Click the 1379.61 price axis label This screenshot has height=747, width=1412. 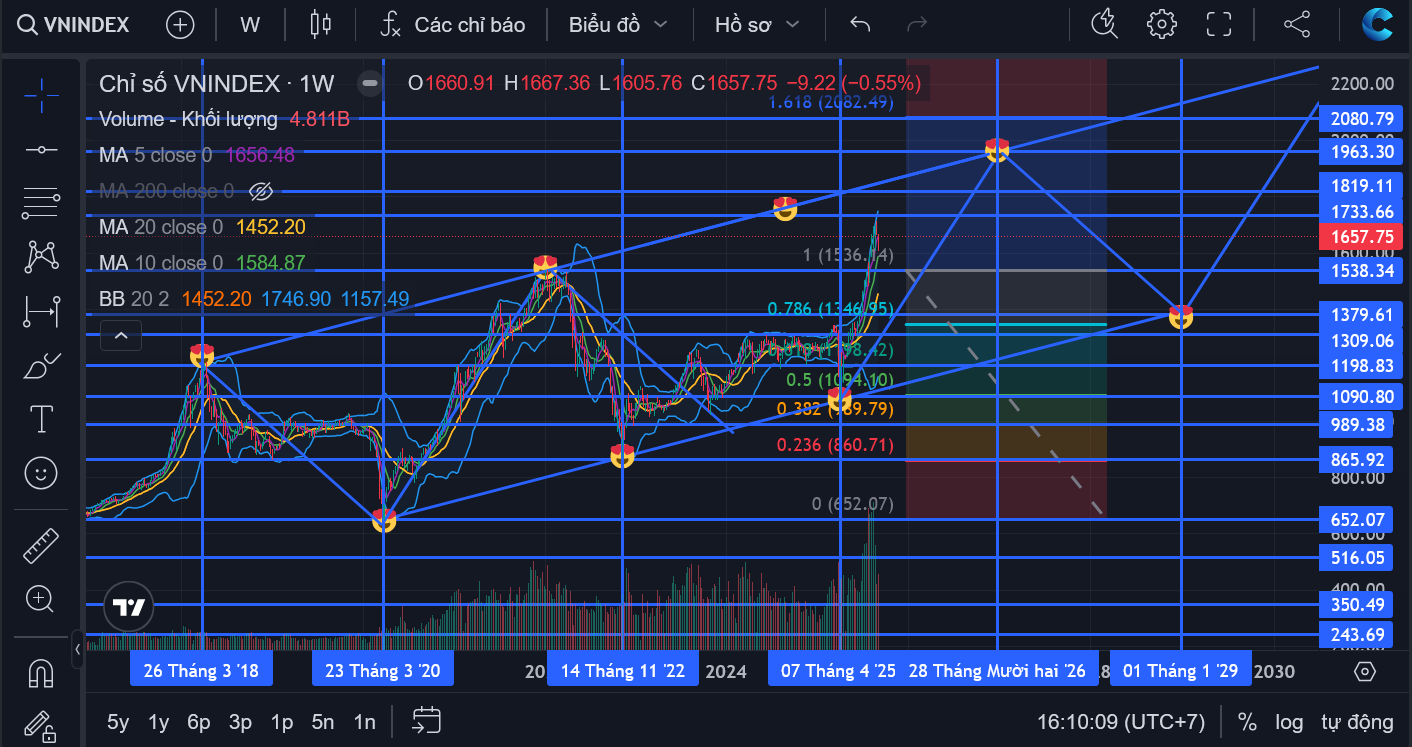click(1362, 315)
